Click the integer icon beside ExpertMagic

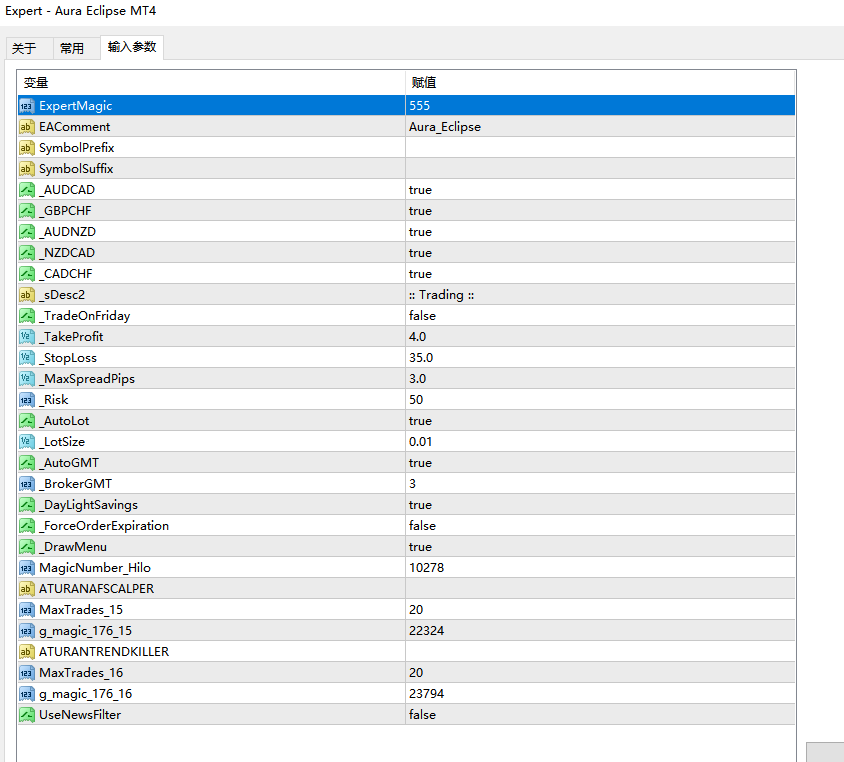point(27,105)
